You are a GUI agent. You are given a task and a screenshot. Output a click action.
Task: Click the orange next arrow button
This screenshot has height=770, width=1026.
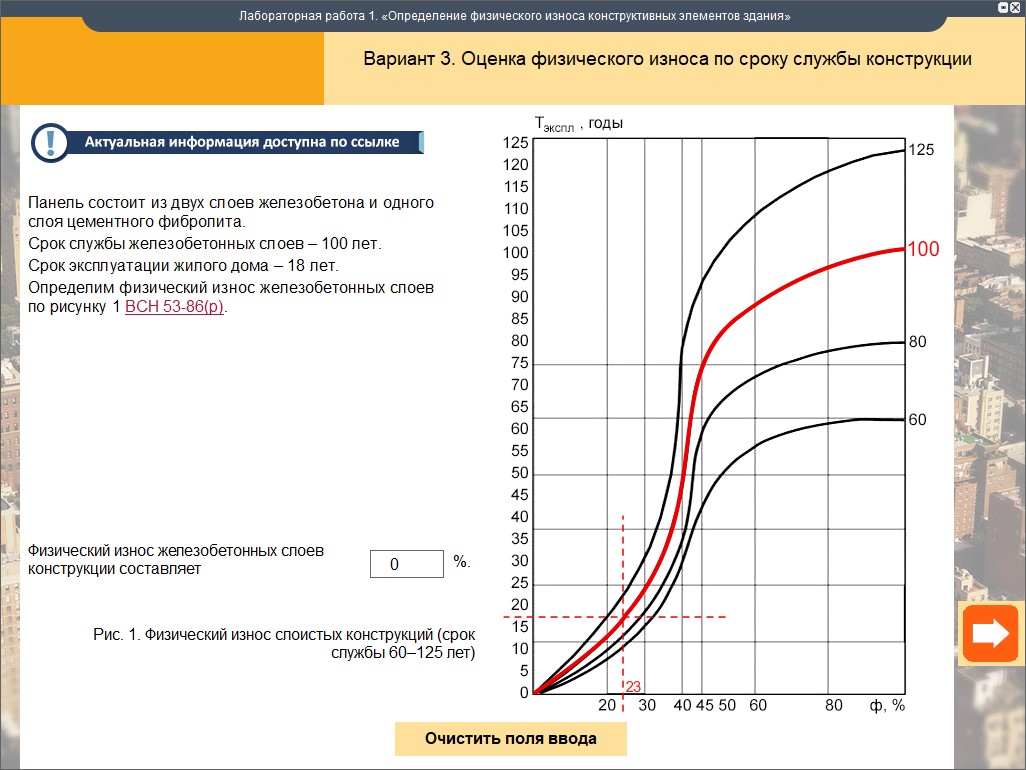coord(989,633)
